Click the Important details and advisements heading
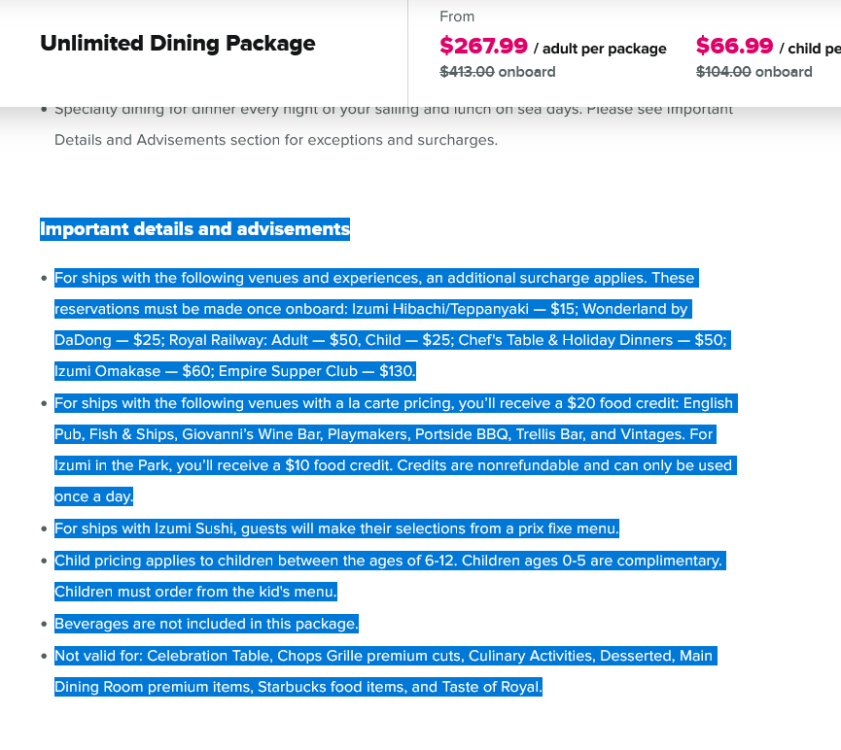The width and height of the screenshot is (841, 750). point(195,229)
